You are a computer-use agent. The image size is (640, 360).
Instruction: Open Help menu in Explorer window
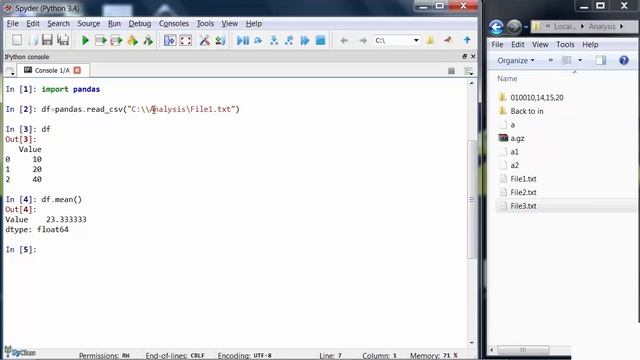(x=590, y=44)
